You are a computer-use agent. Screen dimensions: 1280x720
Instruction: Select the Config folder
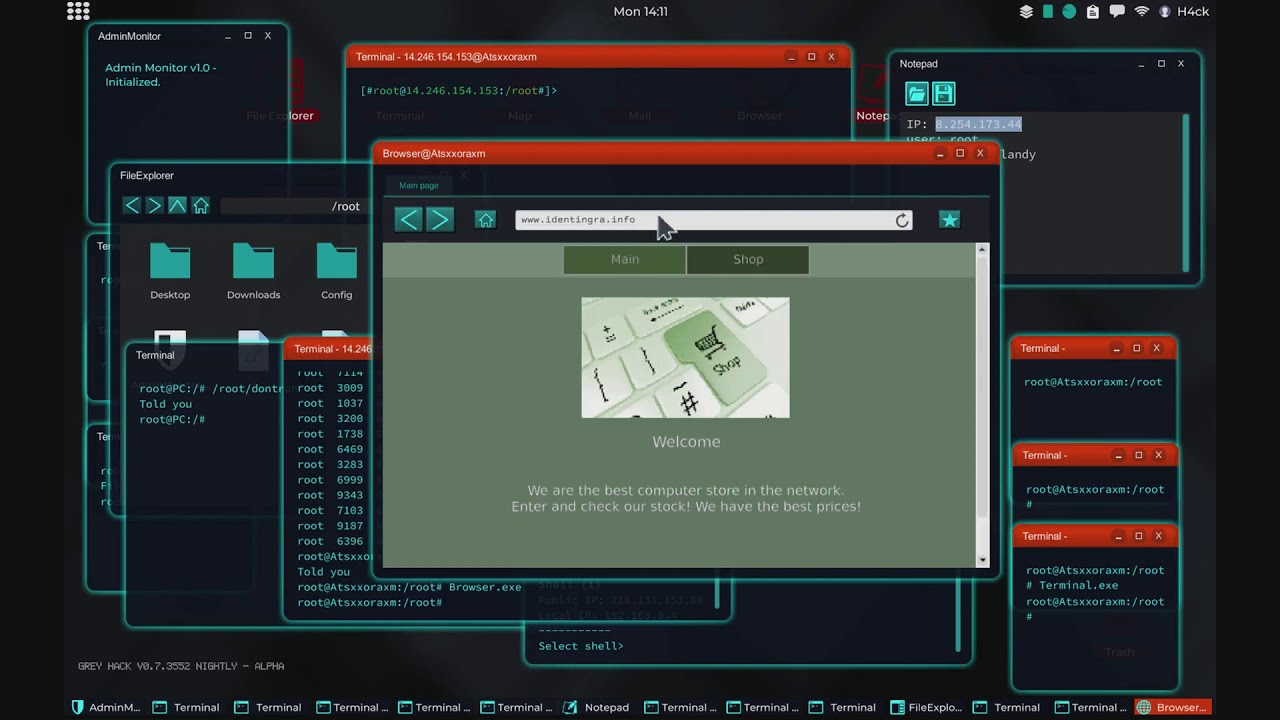(x=336, y=271)
